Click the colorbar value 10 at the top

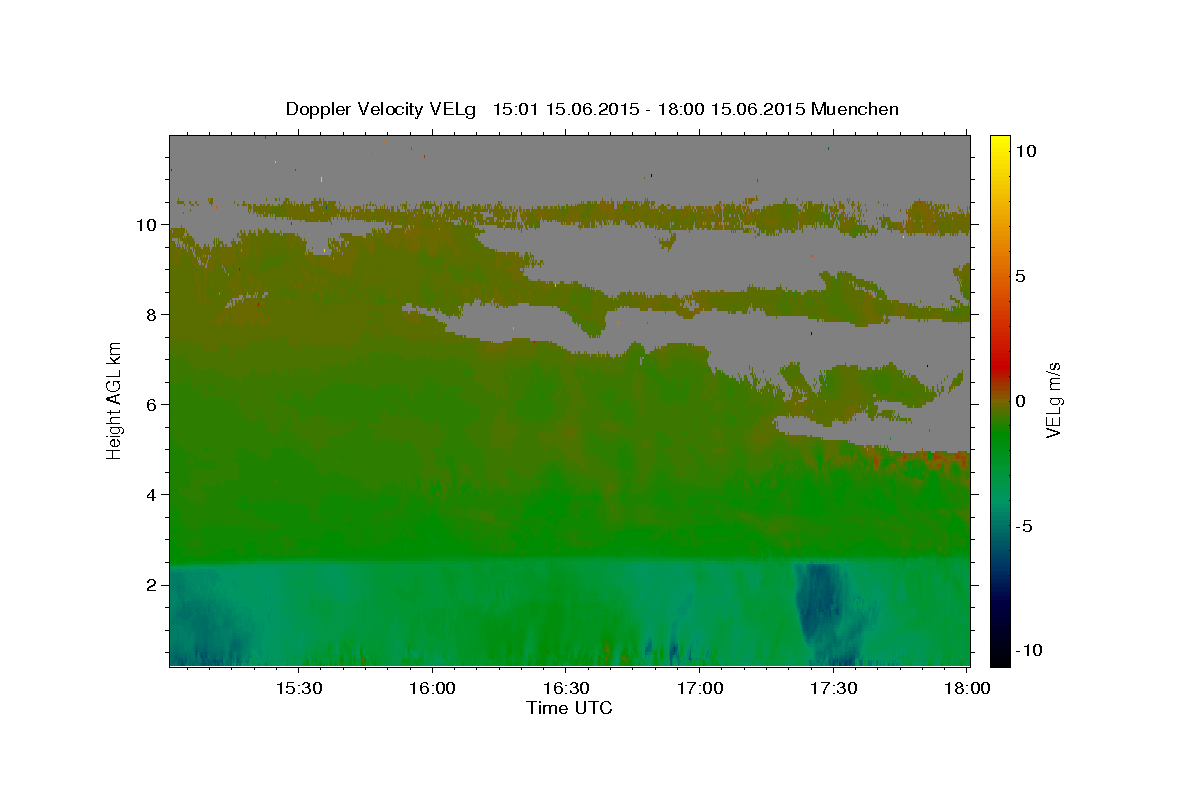pyautogui.click(x=1026, y=151)
